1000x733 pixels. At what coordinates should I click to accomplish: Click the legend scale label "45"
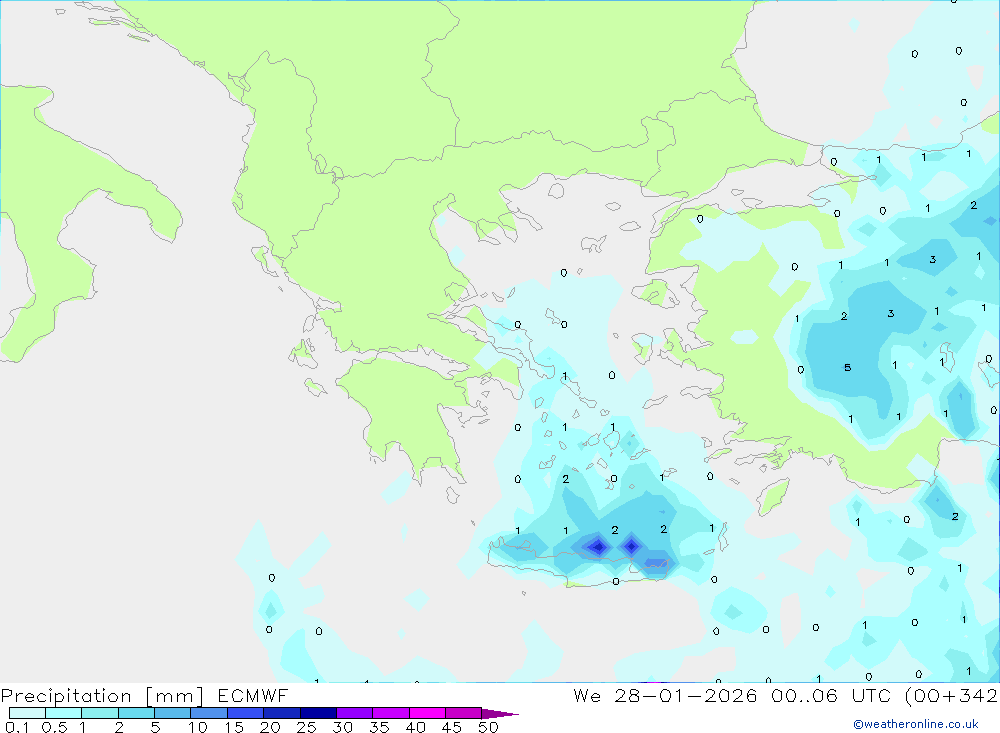[x=452, y=727]
